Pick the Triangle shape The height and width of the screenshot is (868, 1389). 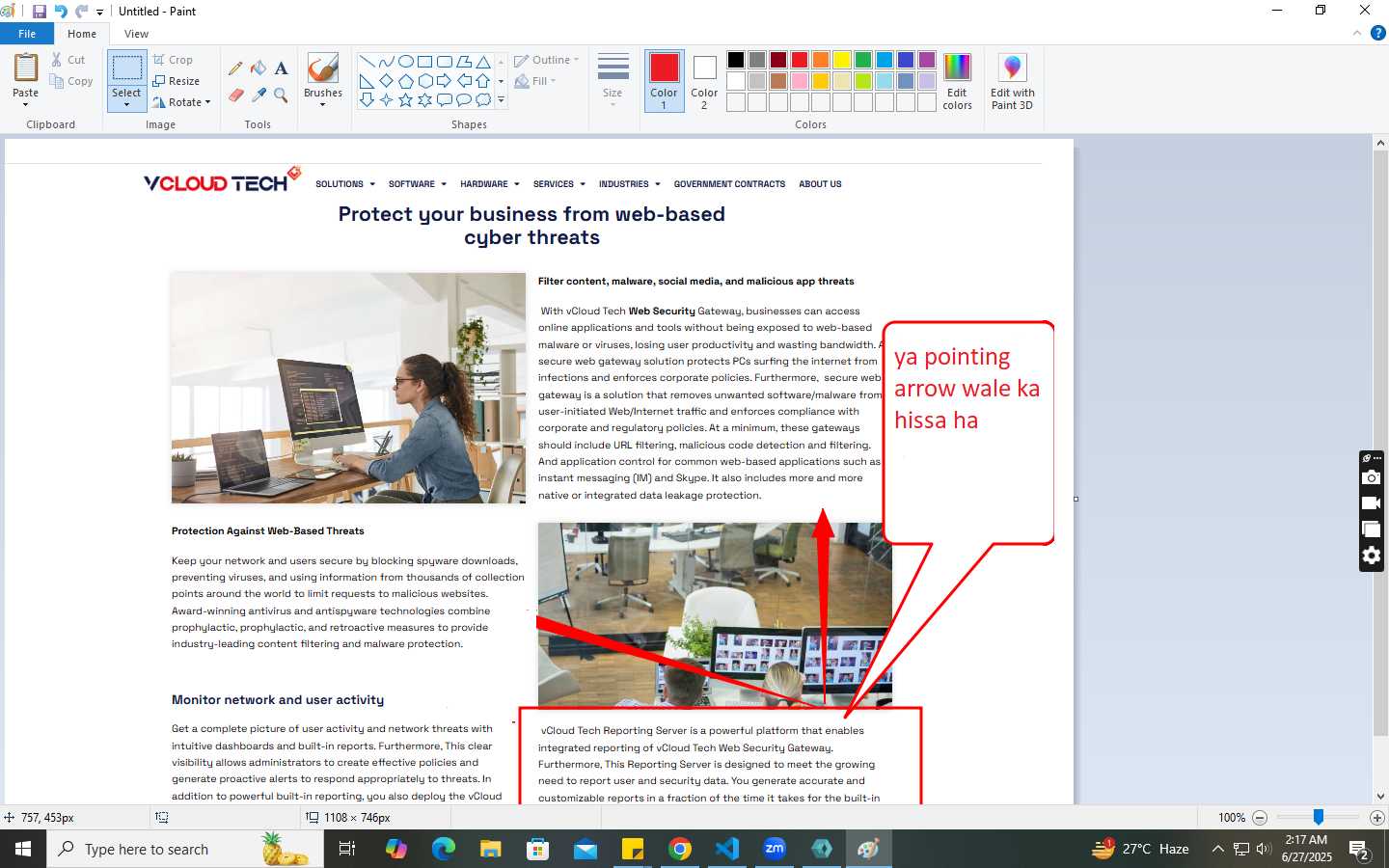coord(482,62)
